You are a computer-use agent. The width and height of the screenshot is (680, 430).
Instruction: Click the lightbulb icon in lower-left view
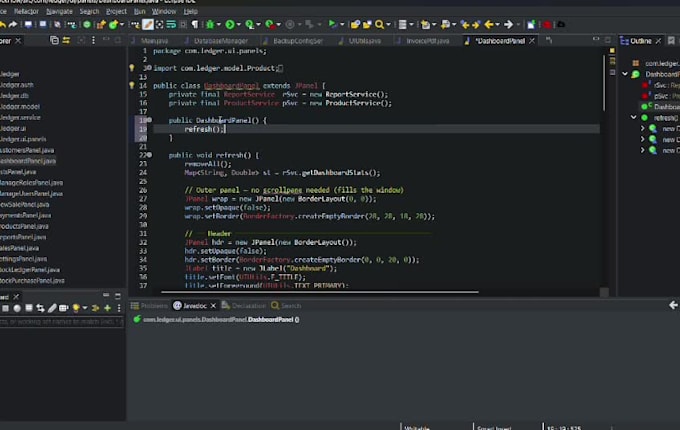pyautogui.click(x=76, y=308)
